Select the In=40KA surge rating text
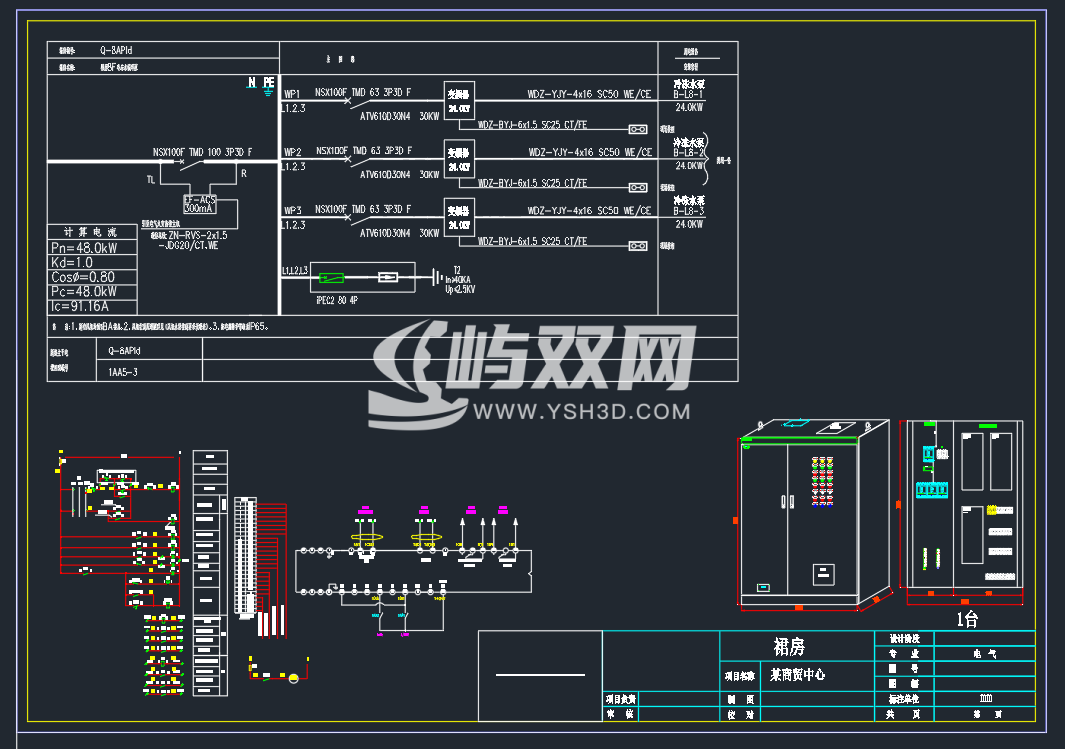Screen dimensions: 1065x749 tap(458, 280)
